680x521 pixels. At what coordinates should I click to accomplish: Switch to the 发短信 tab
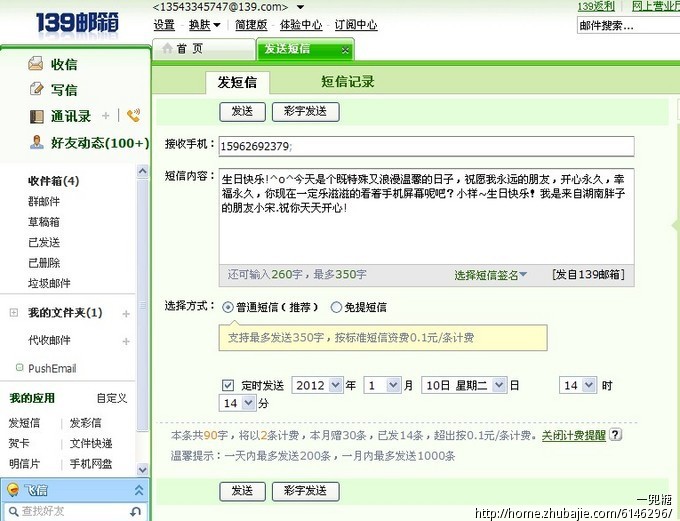pos(237,82)
